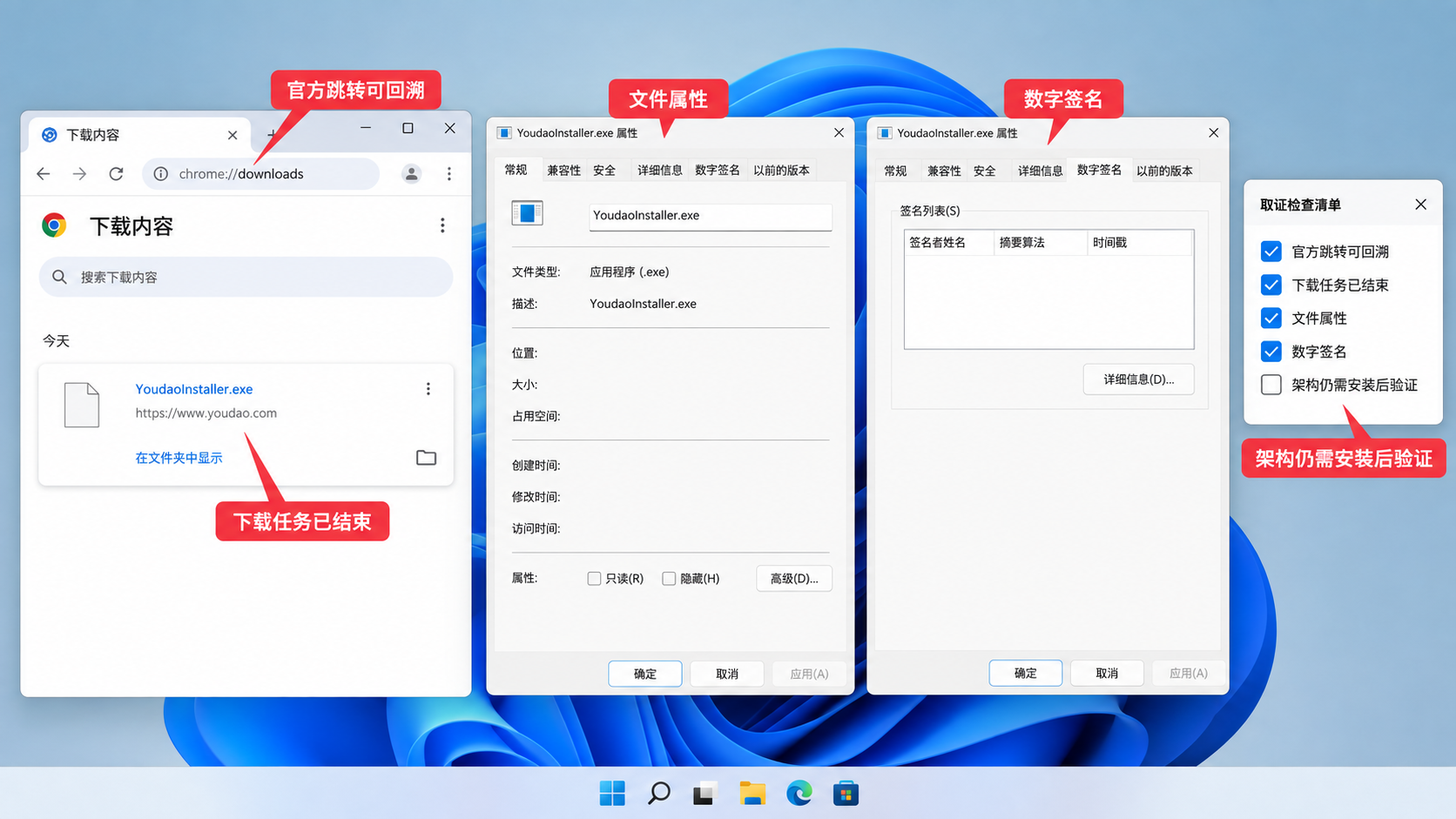Click 时间戳 column header

pos(1140,243)
